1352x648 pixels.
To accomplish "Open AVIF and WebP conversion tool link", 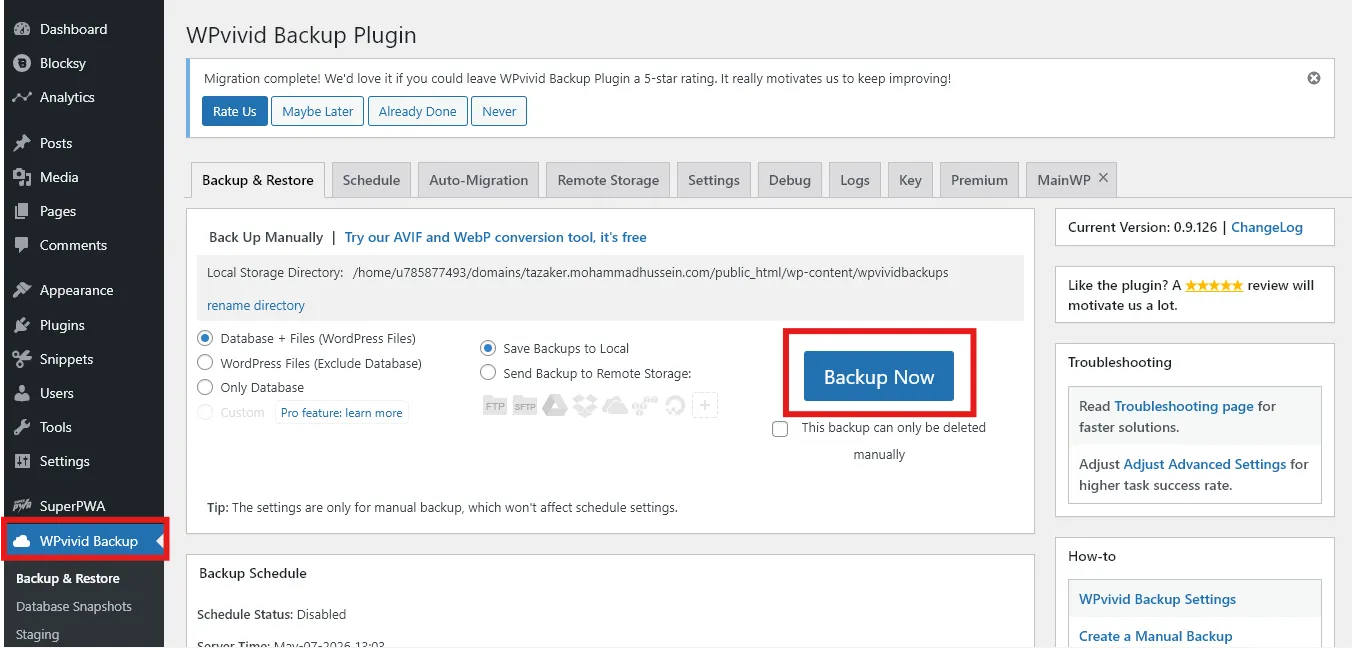I will [x=496, y=237].
